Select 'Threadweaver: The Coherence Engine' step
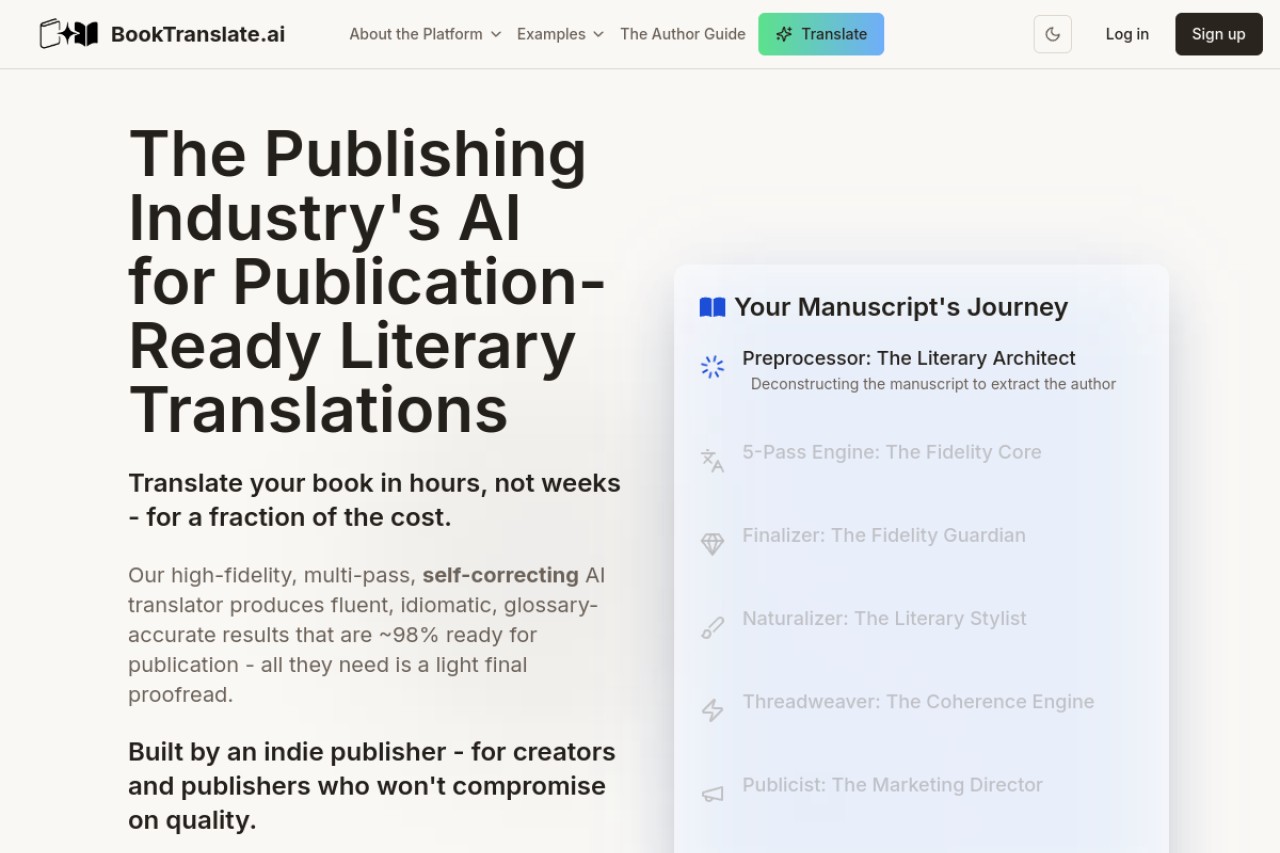This screenshot has width=1280, height=853. pos(918,701)
